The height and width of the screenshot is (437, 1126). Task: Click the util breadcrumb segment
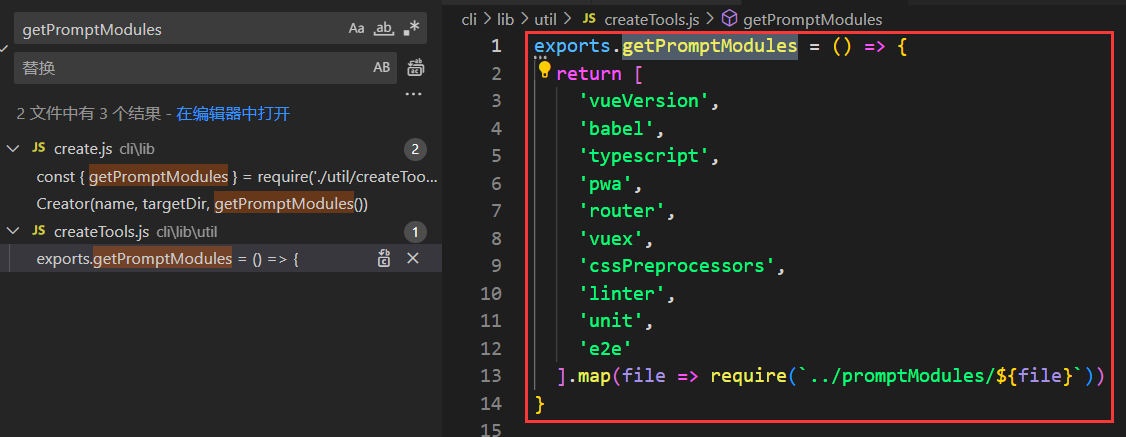(x=546, y=19)
